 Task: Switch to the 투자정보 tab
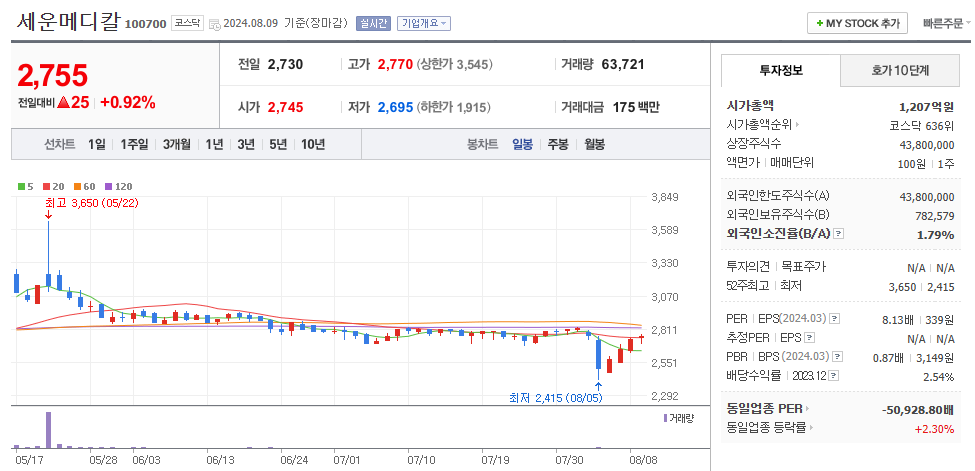[781, 70]
